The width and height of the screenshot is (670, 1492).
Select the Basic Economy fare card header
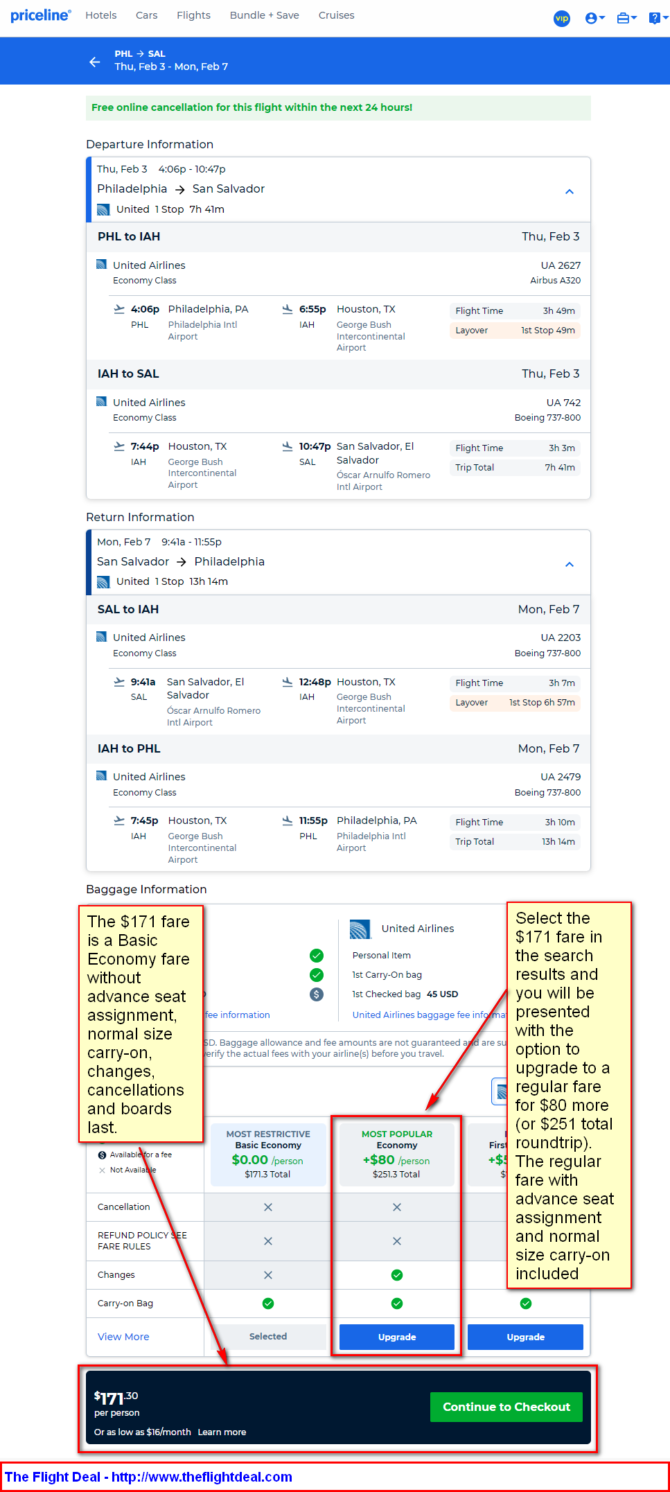coord(268,1154)
